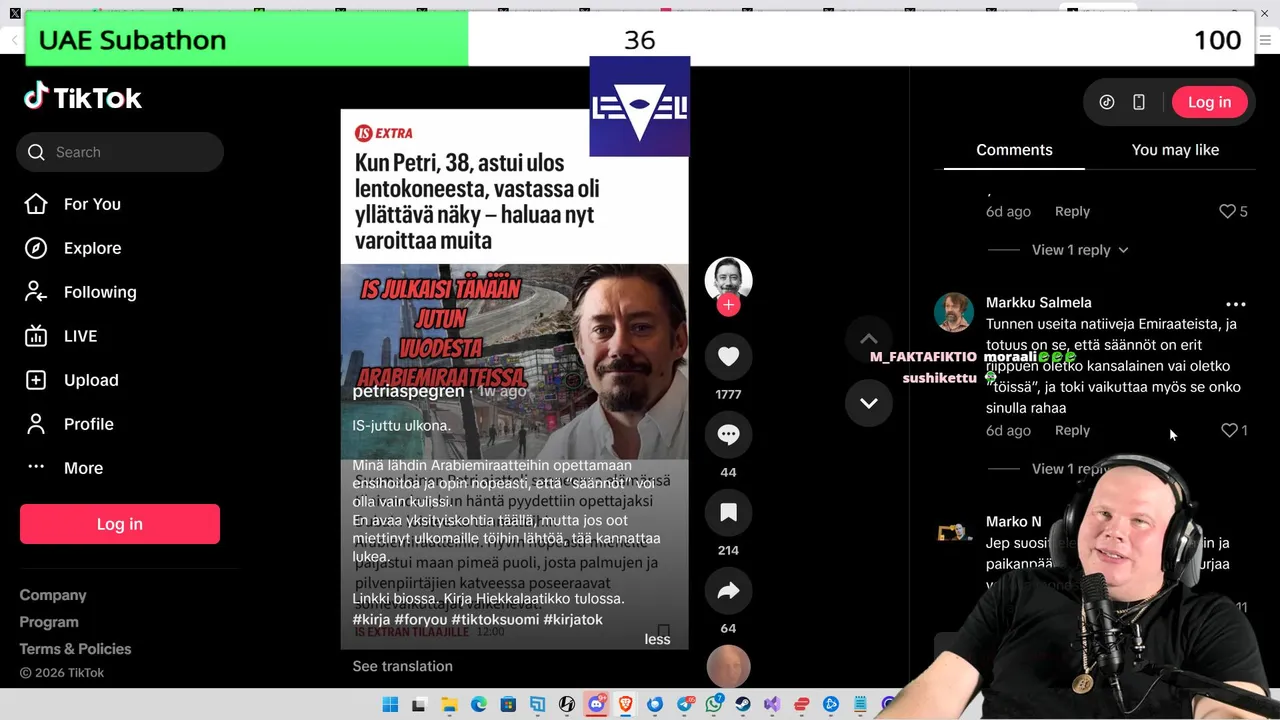Click the #foryou hashtag
This screenshot has height=720, width=1280.
(x=420, y=620)
